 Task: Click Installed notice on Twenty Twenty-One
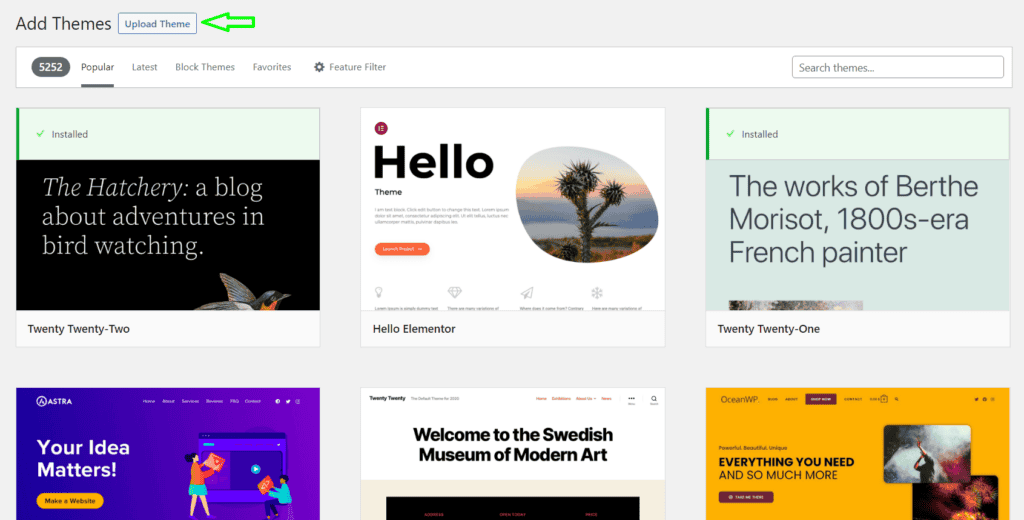coord(857,134)
